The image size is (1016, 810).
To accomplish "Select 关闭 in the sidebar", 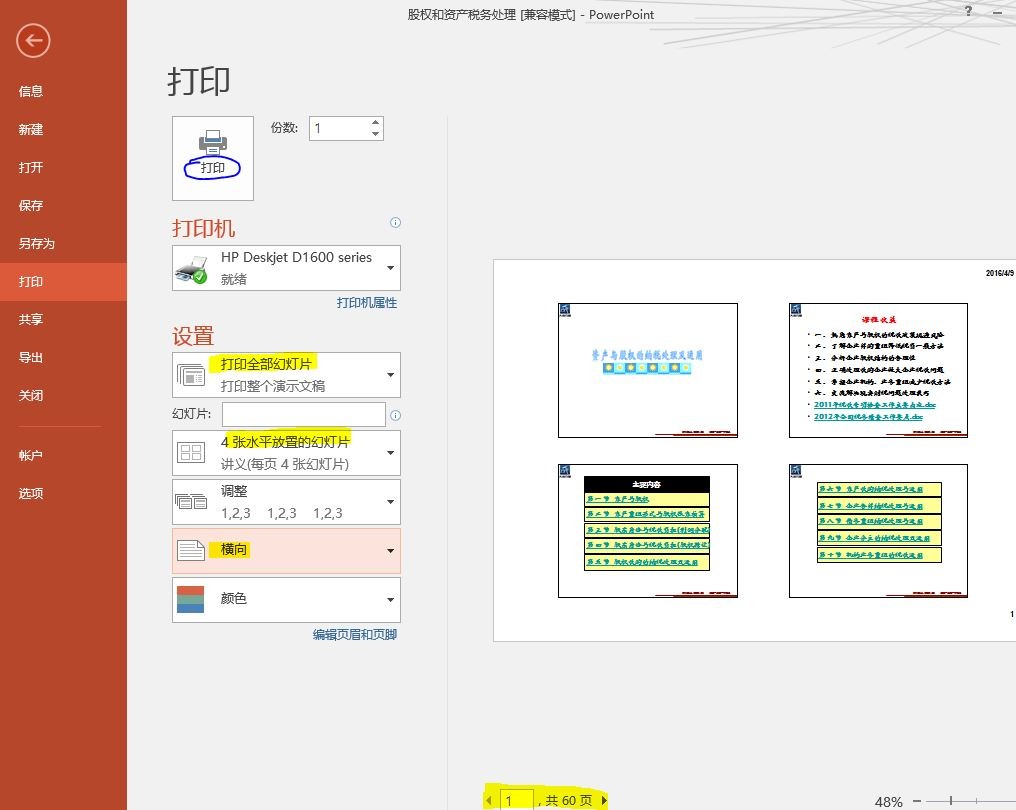I will point(64,396).
